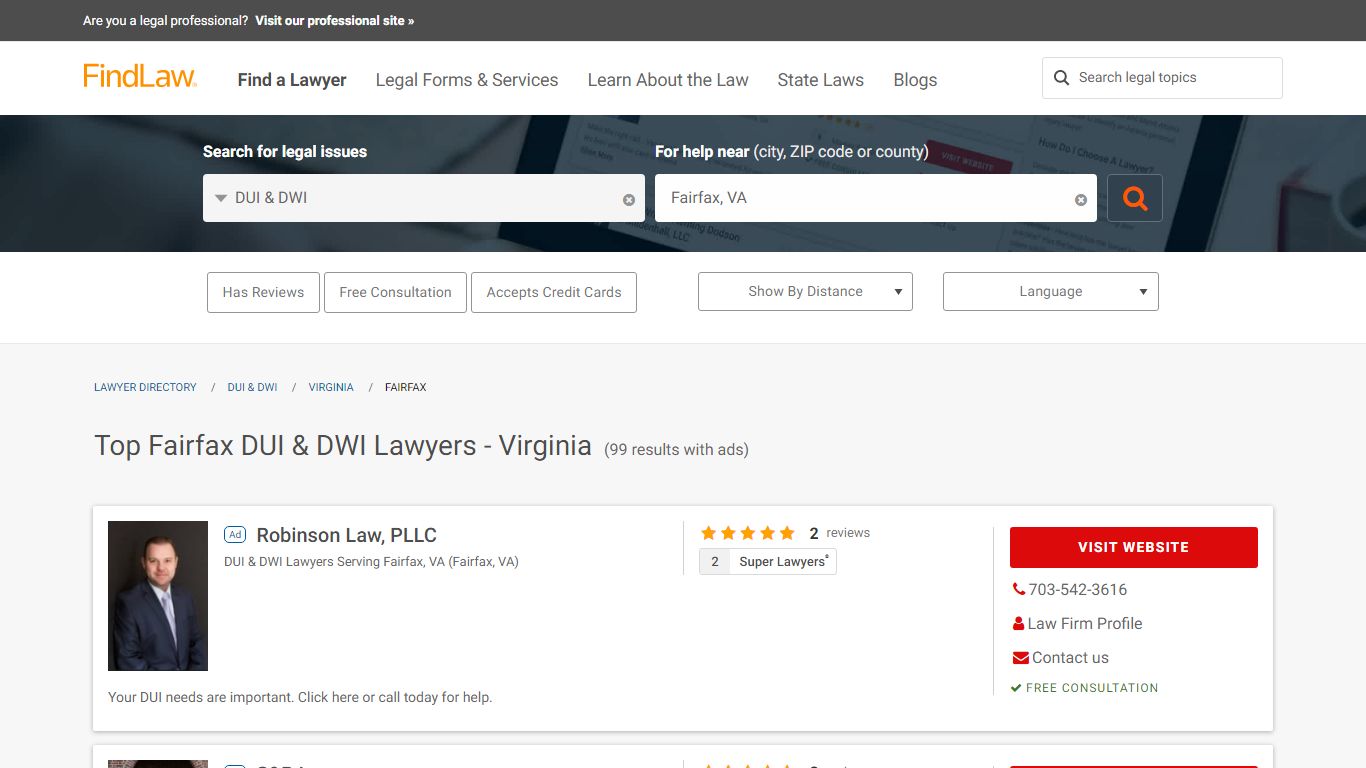The height and width of the screenshot is (768, 1366).
Task: Open the Blogs menu item
Action: pos(915,80)
